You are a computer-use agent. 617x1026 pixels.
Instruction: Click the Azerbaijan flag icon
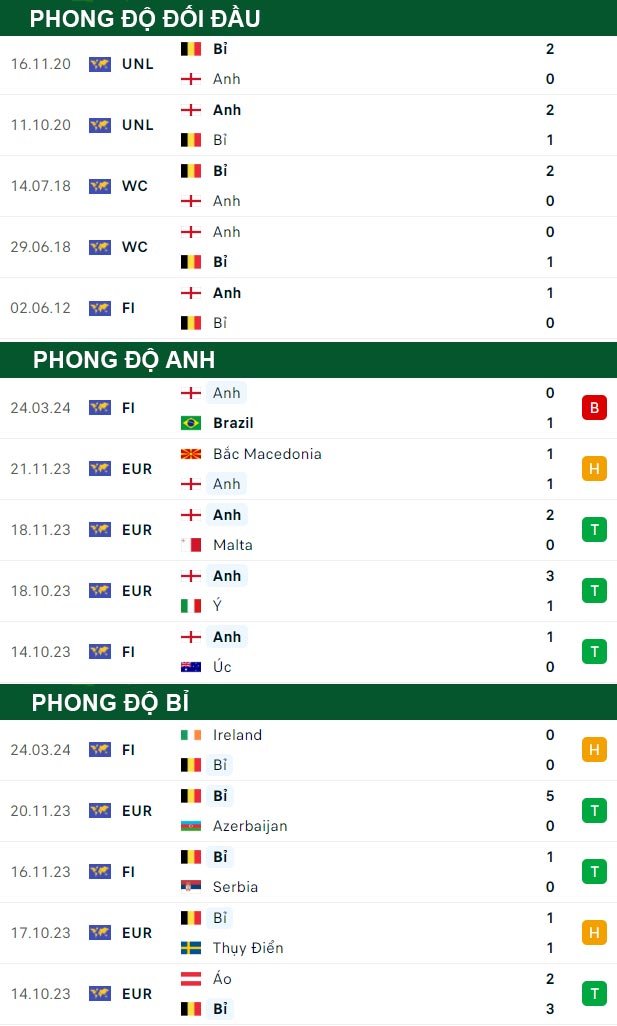coord(191,826)
